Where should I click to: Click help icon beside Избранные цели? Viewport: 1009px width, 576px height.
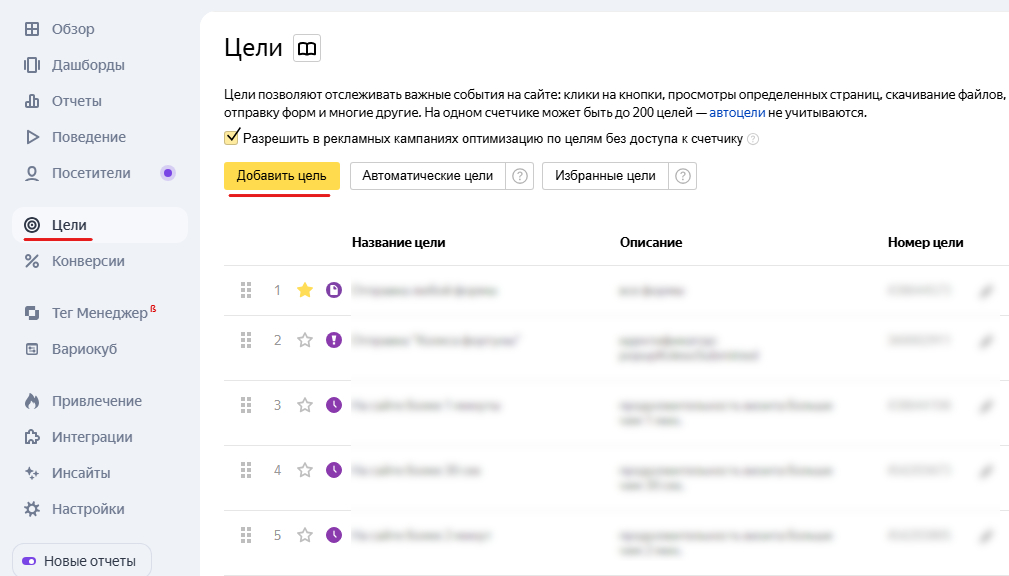683,176
